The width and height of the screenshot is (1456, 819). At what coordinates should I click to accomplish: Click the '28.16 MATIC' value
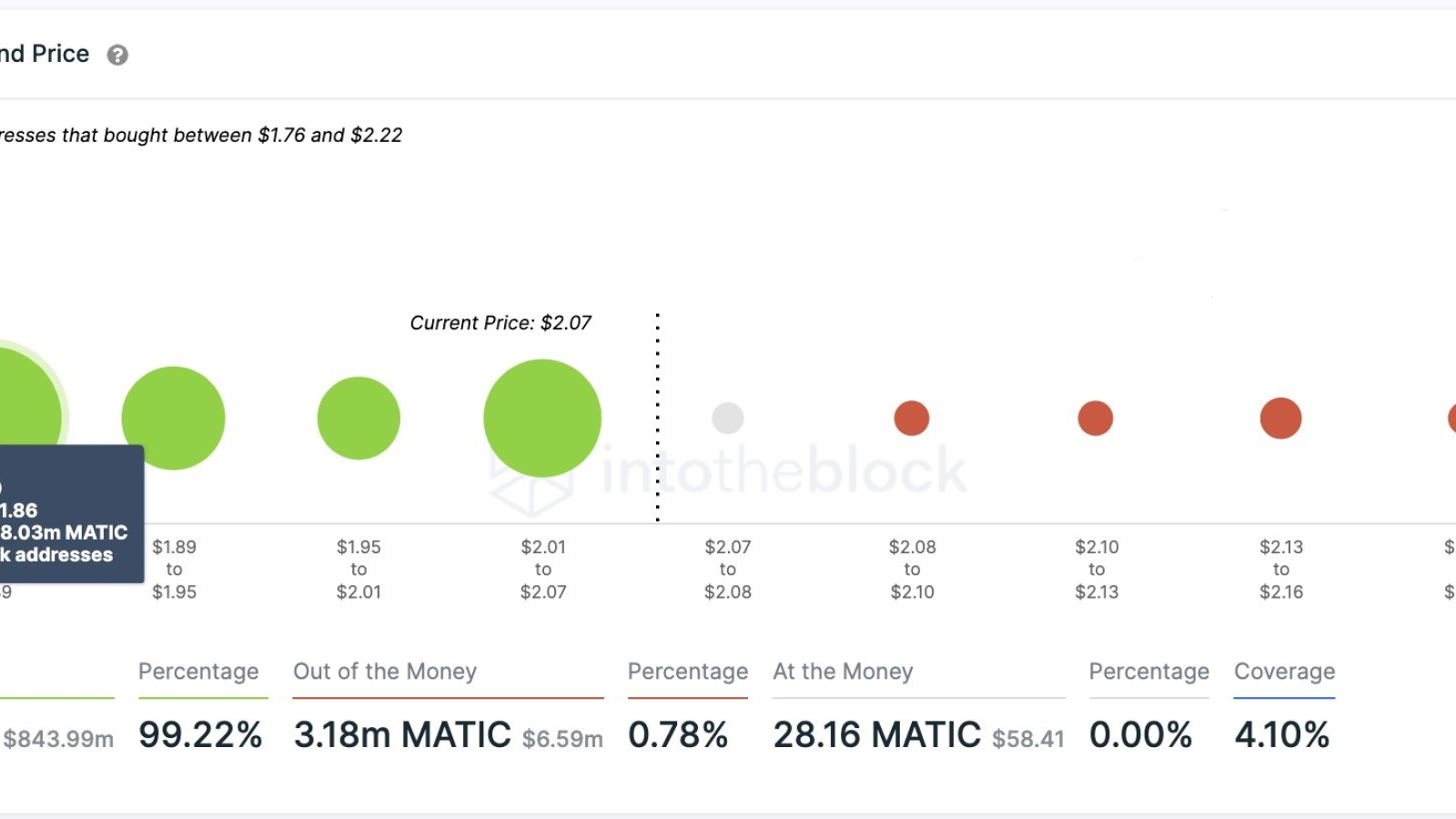pos(877,735)
